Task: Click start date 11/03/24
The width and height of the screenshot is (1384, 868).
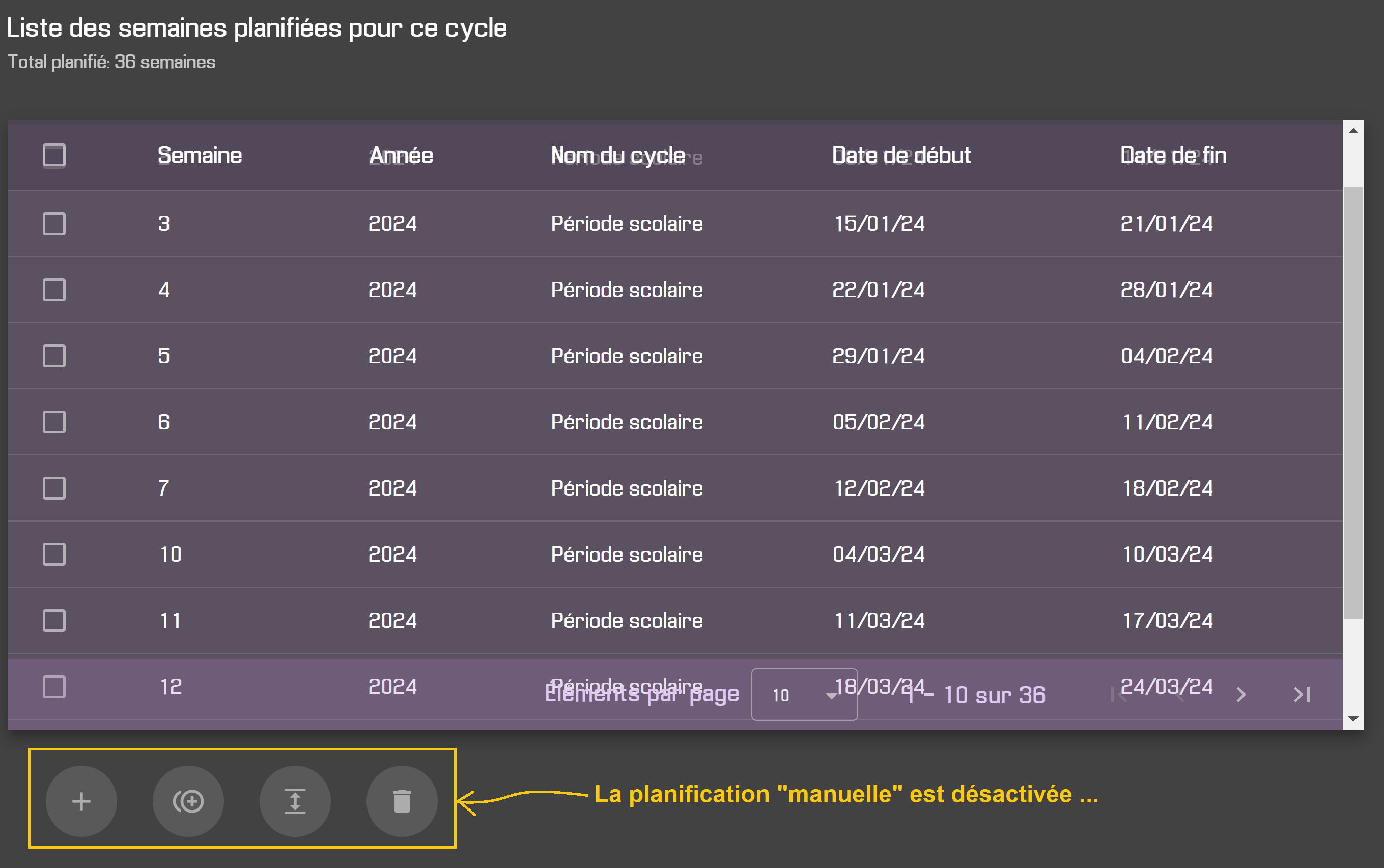Action: coord(879,620)
